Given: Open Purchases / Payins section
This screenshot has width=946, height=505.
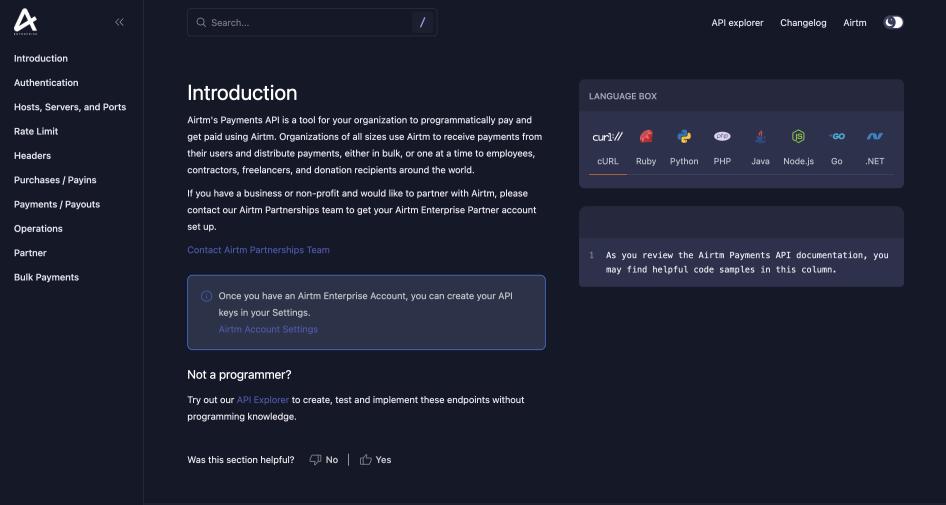Looking at the screenshot, I should [x=56, y=180].
